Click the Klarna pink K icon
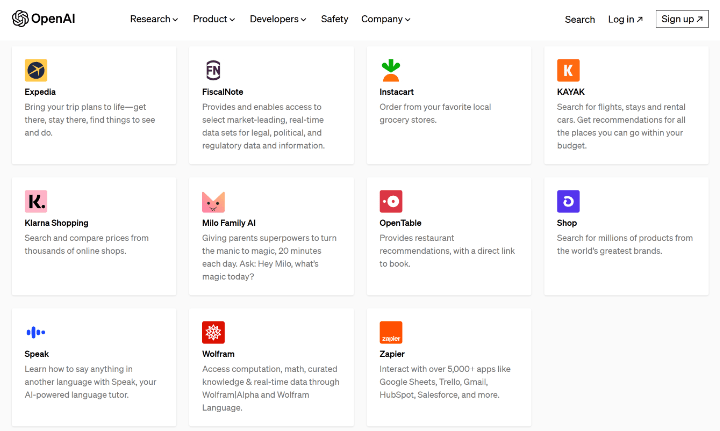Image resolution: width=720 pixels, height=431 pixels. click(36, 202)
